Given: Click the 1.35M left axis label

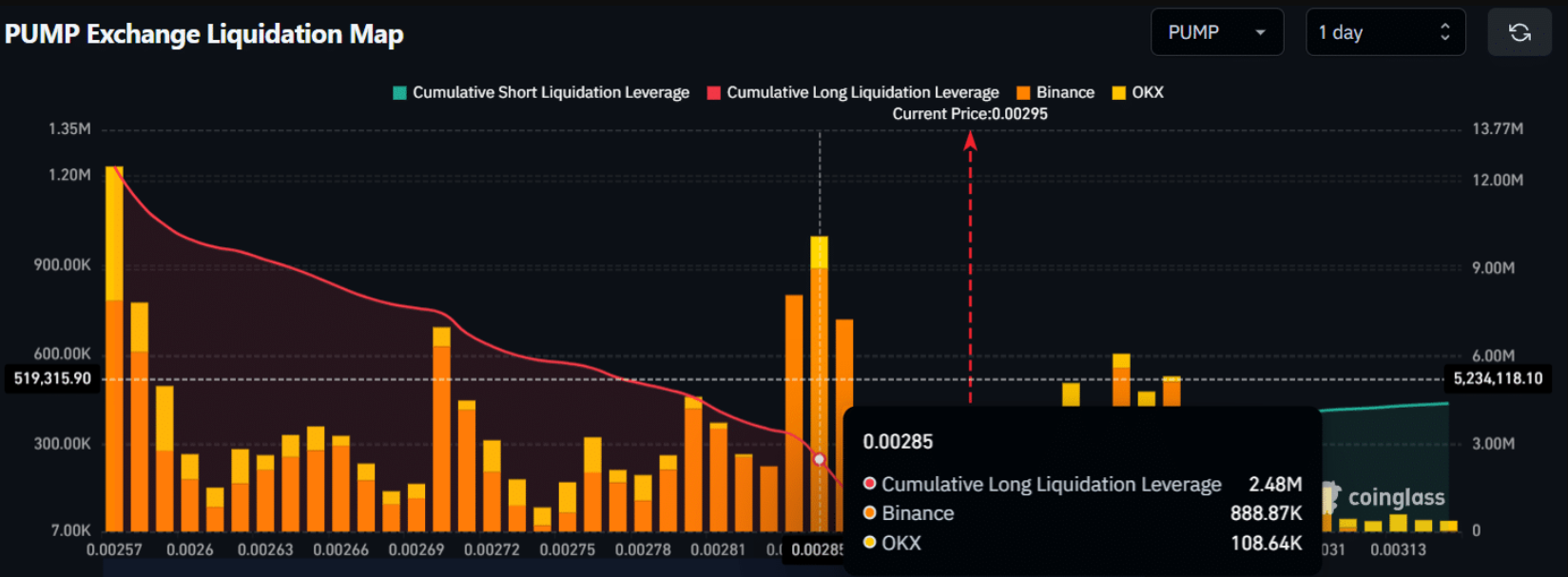Looking at the screenshot, I should click(69, 129).
